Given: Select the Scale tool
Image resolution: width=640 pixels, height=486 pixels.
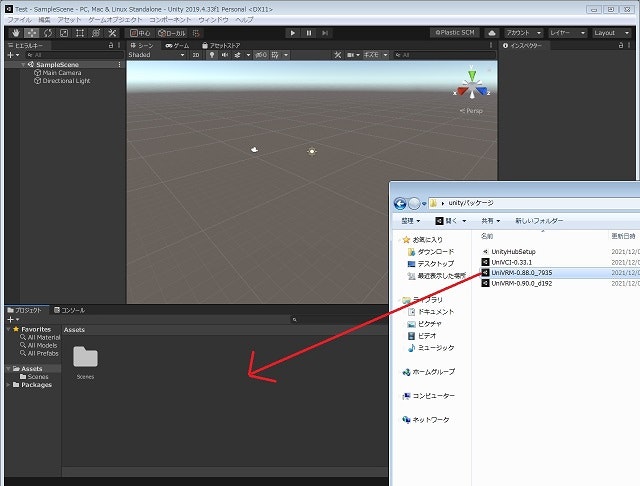Looking at the screenshot, I should coord(64,33).
